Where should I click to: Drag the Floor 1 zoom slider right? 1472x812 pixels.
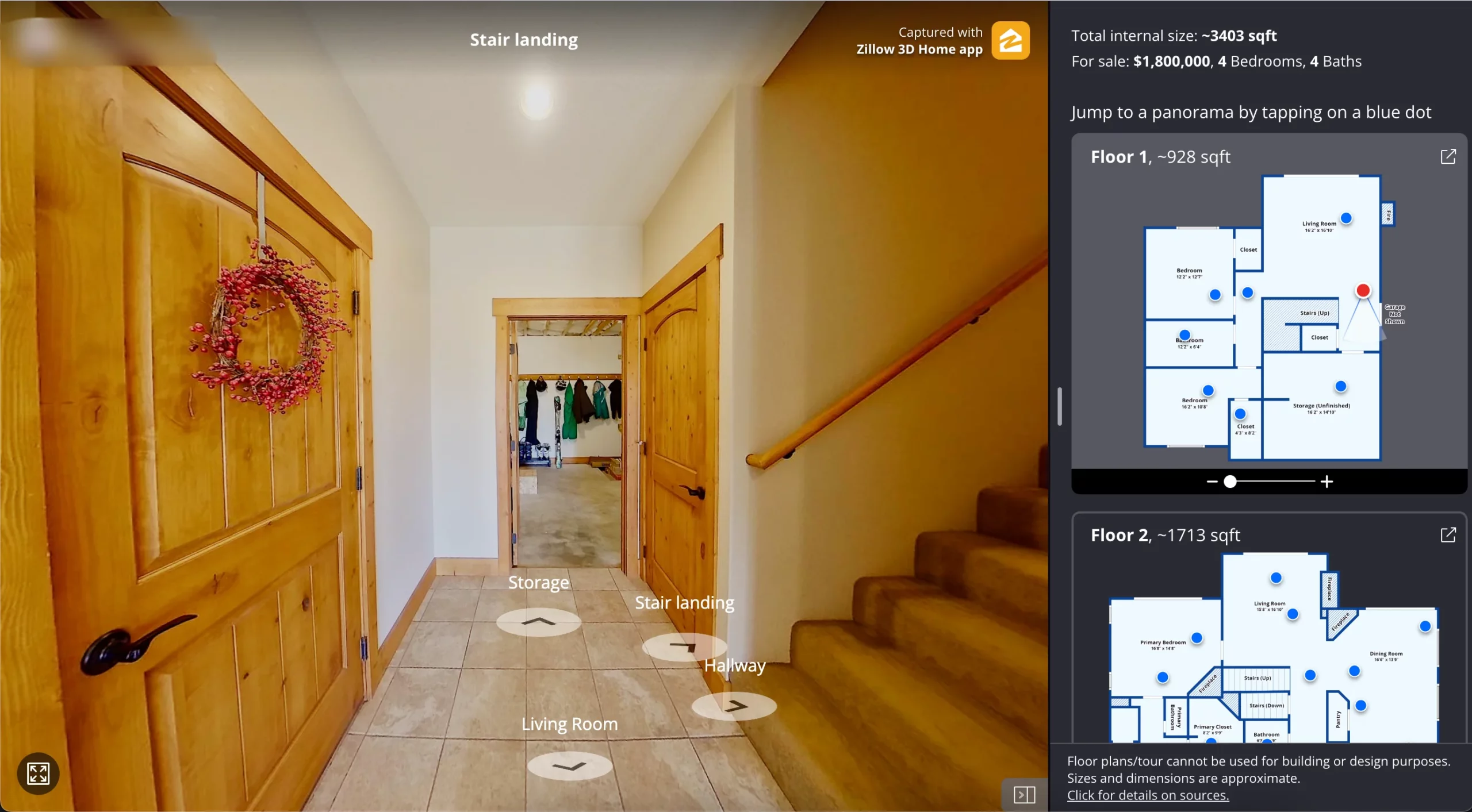pos(1229,481)
